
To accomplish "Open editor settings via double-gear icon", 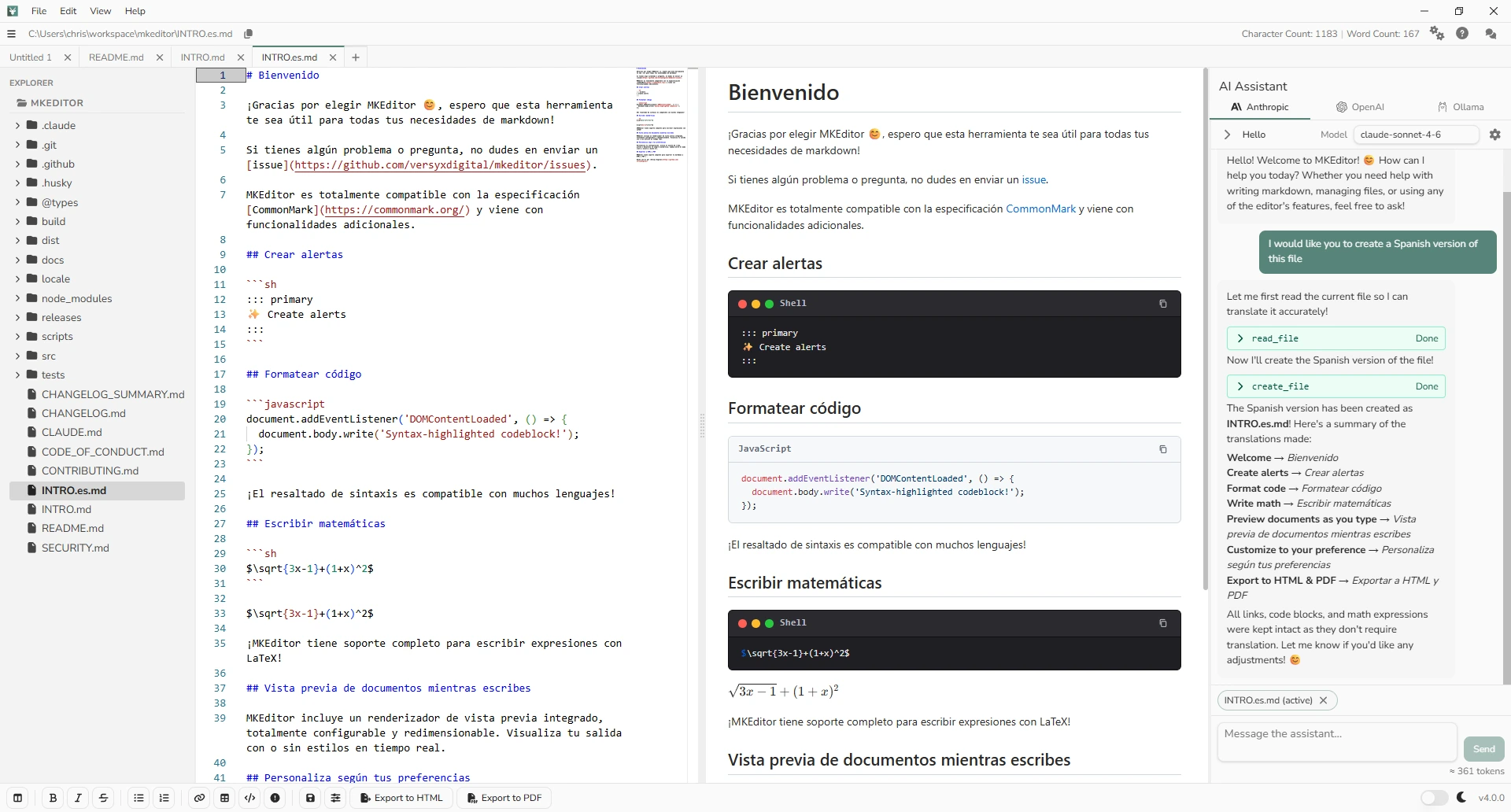I will (x=1437, y=34).
